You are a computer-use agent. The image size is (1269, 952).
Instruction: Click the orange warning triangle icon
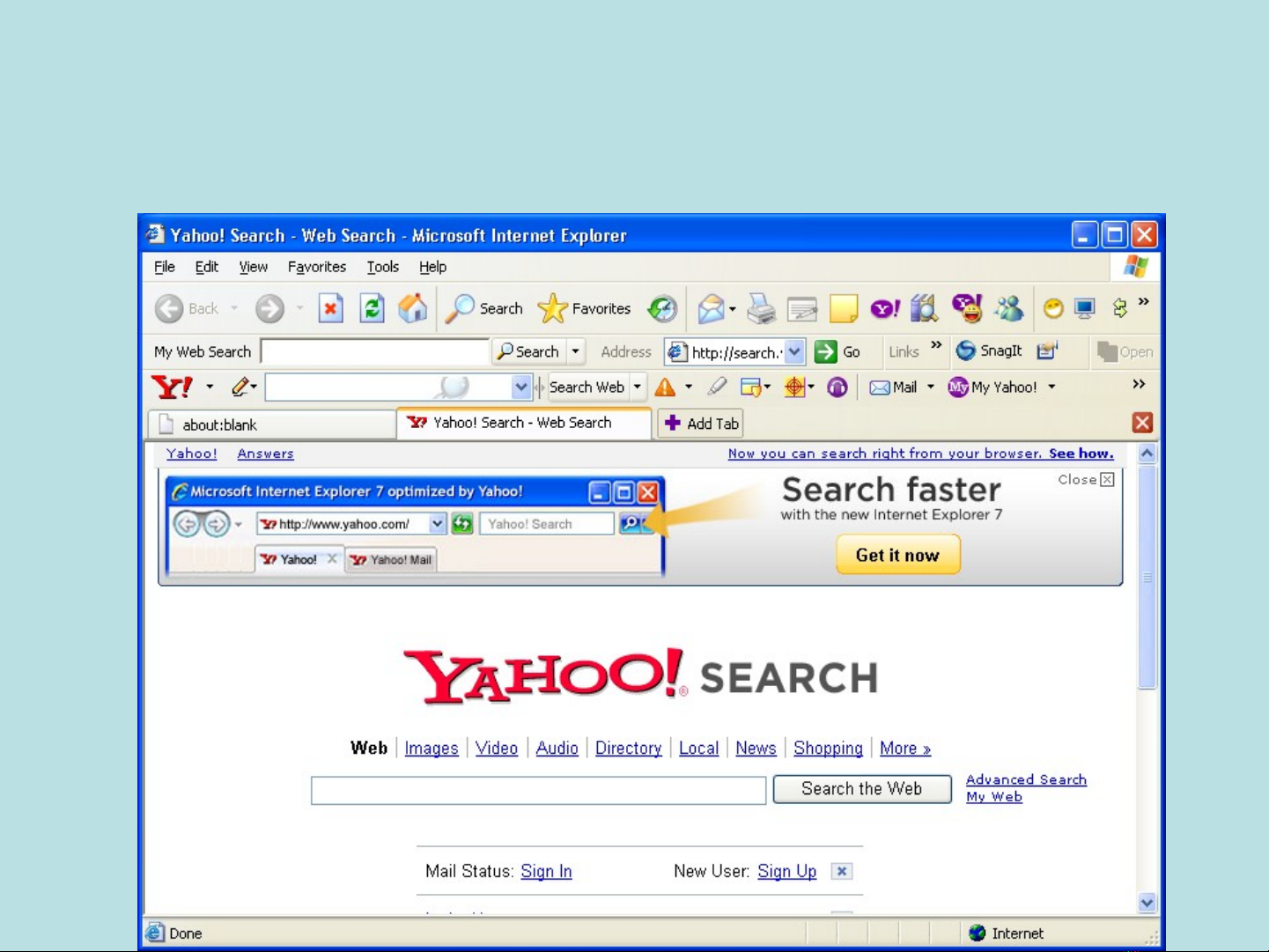pos(665,387)
